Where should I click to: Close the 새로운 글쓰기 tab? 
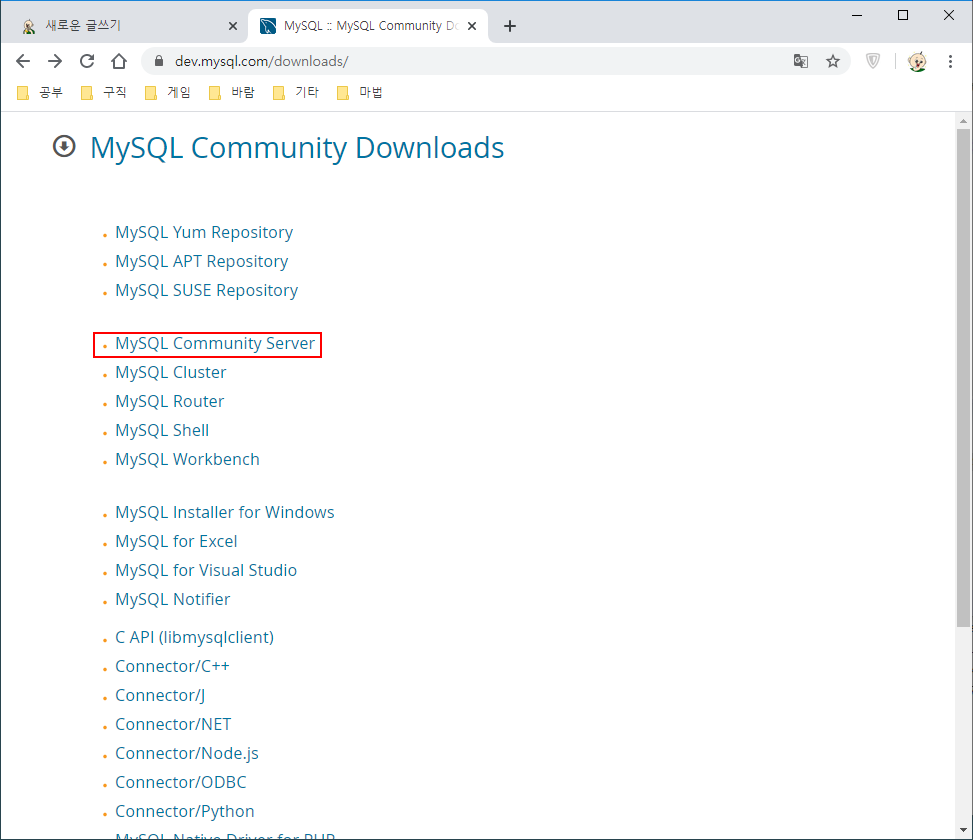coord(233,26)
